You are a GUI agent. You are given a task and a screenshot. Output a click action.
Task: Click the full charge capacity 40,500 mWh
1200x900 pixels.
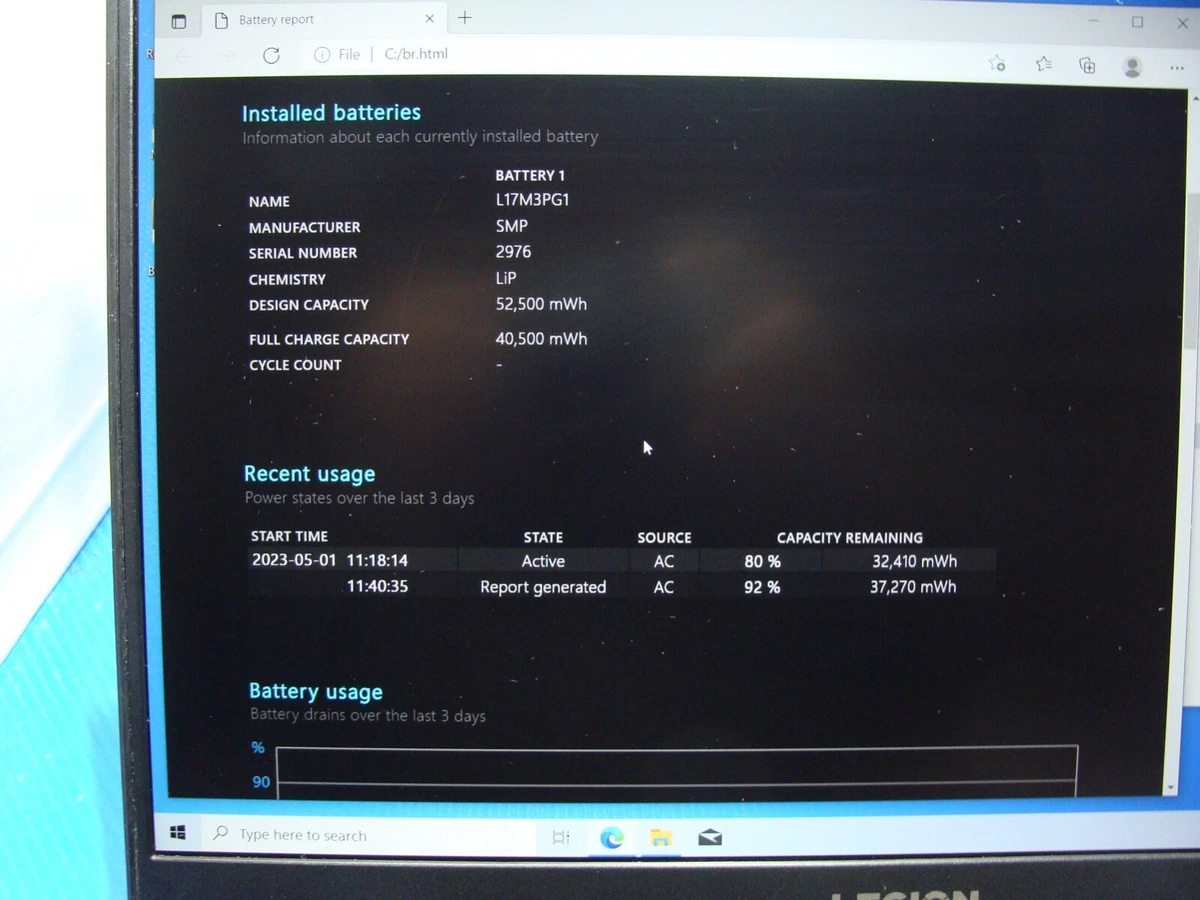point(541,339)
